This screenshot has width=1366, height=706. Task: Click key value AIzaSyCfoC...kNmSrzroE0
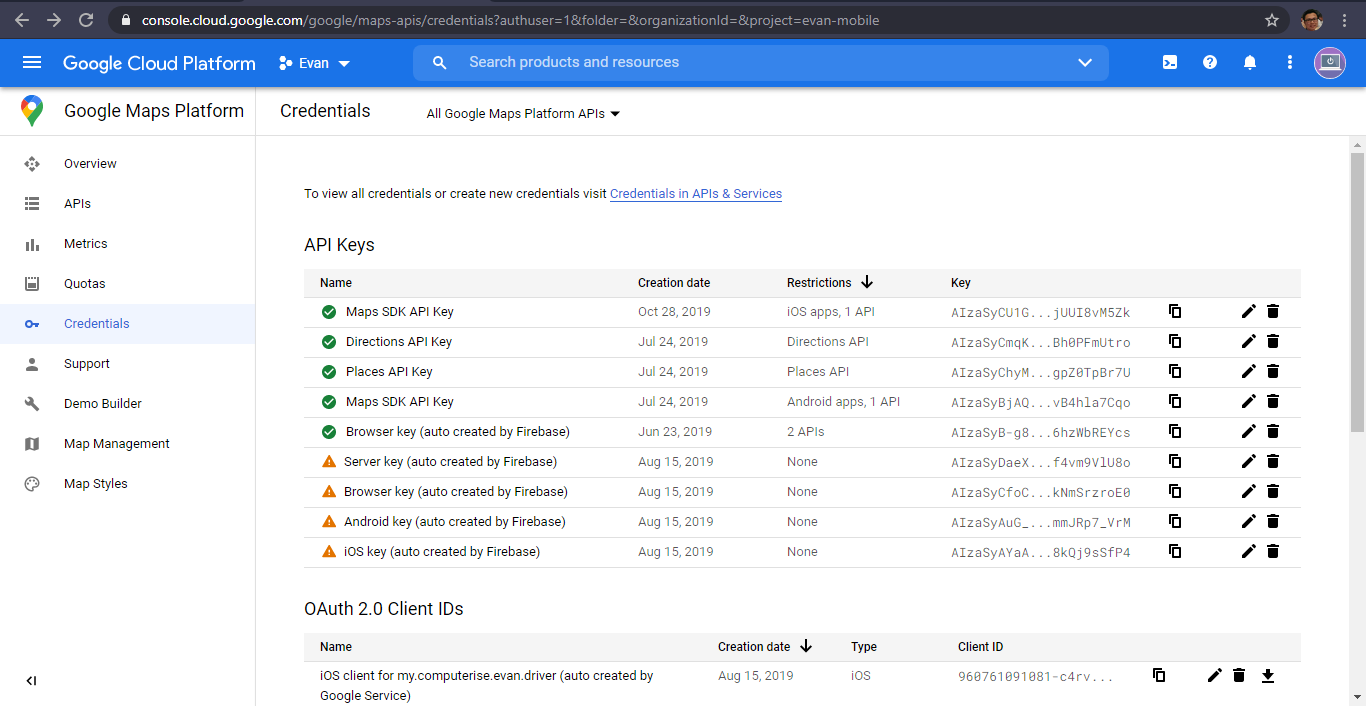tap(1041, 492)
